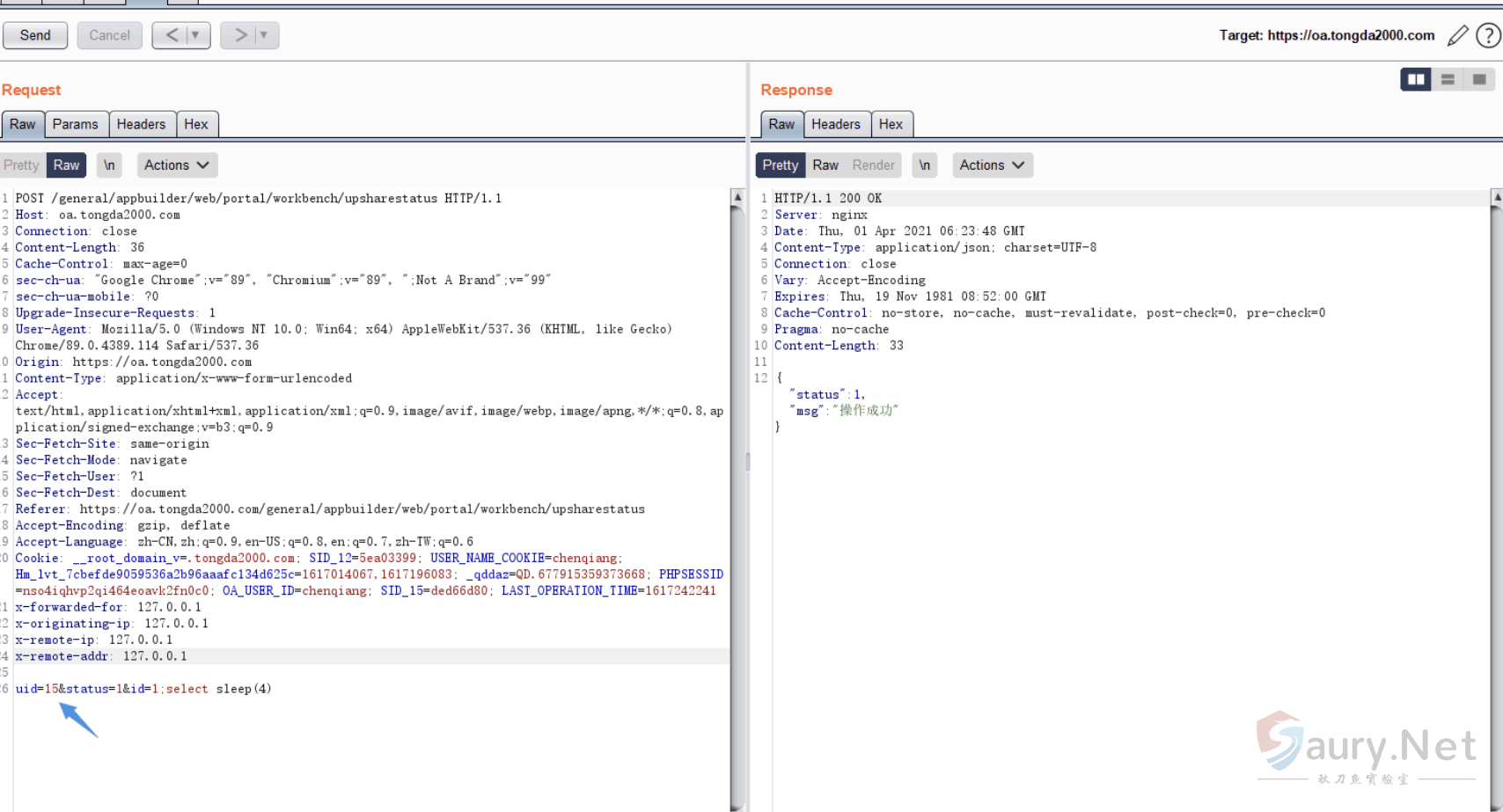
Task: Open the back history dropdown arrow
Action: (x=195, y=35)
